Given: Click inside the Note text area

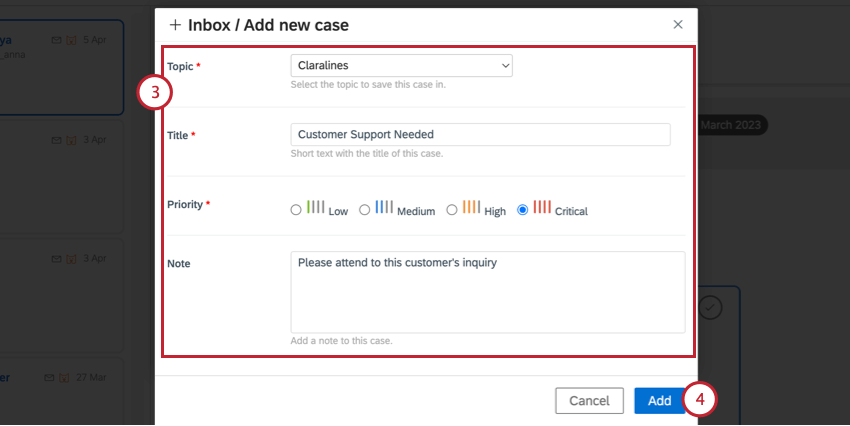Looking at the screenshot, I should click(487, 291).
